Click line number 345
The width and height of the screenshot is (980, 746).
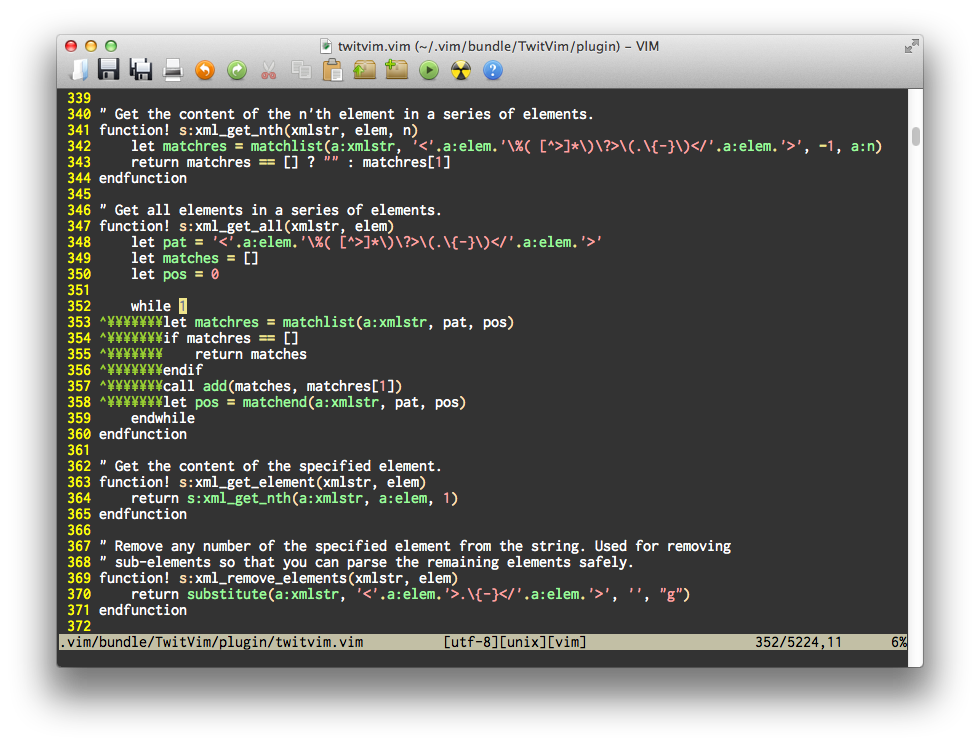tap(79, 194)
